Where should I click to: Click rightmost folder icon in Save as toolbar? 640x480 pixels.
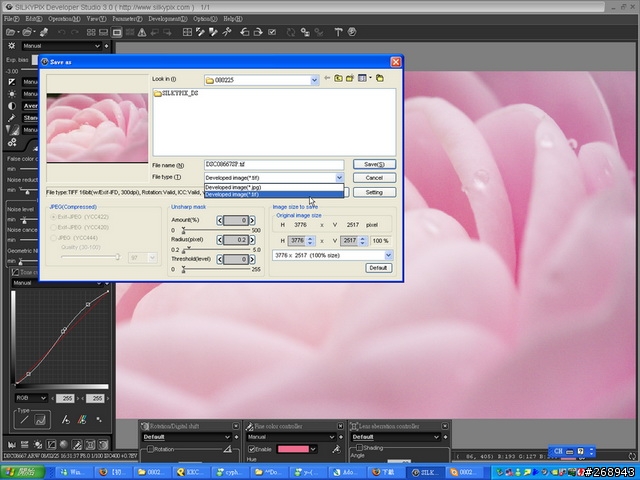380,78
